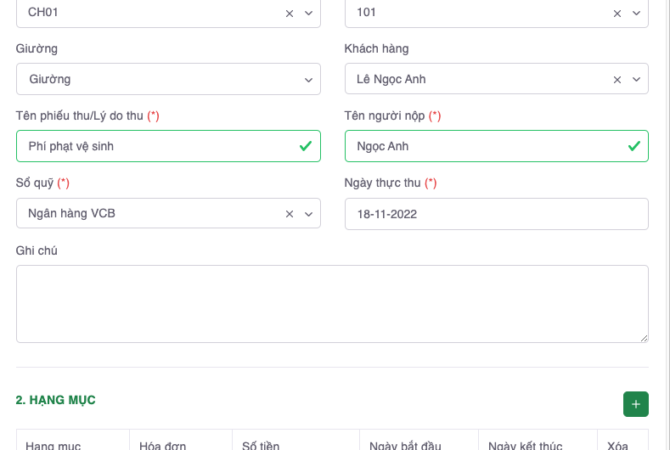This screenshot has width=670, height=450.
Task: Clear the 101 room selection X icon
Action: click(618, 14)
